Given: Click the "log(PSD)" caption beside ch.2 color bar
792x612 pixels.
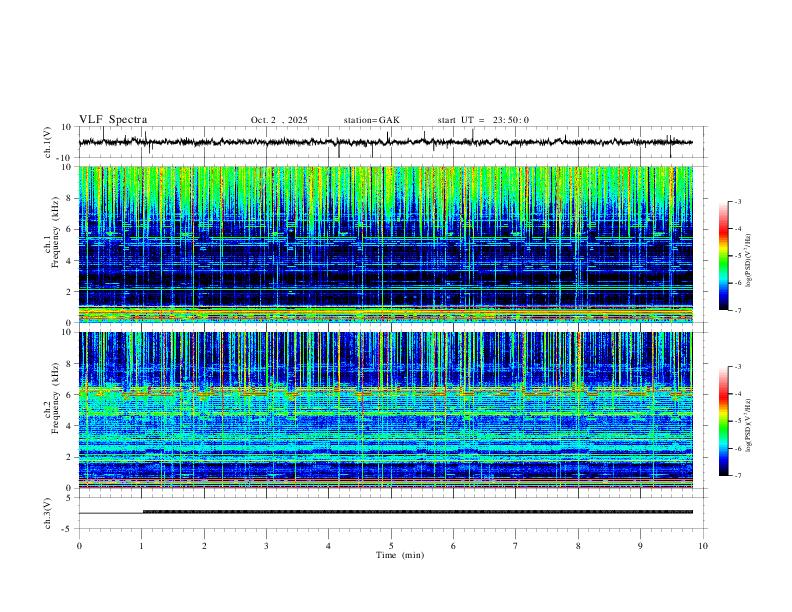Looking at the screenshot, I should coord(749,426).
